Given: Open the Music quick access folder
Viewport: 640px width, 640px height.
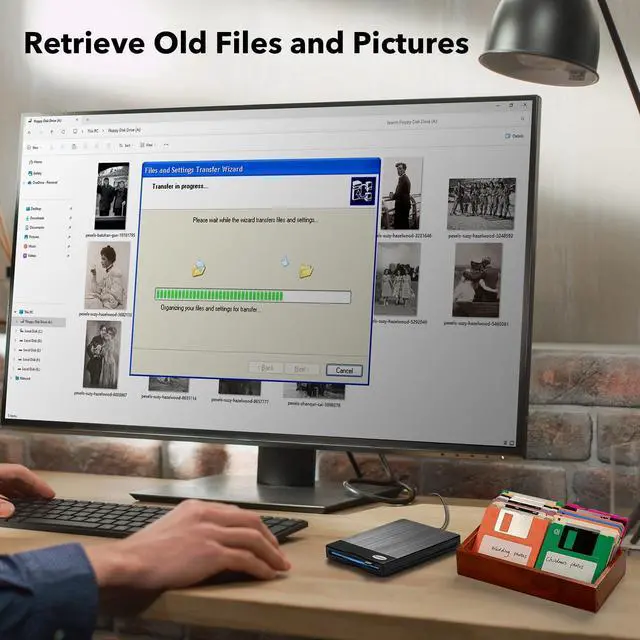Looking at the screenshot, I should coord(34,246).
